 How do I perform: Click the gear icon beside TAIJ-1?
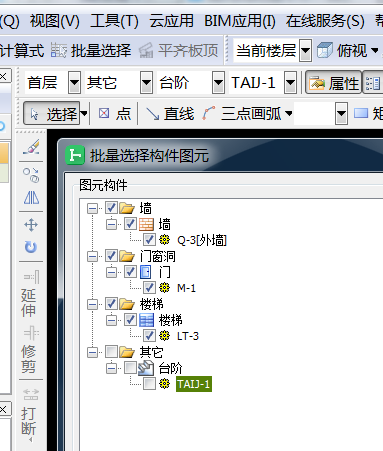(164, 384)
